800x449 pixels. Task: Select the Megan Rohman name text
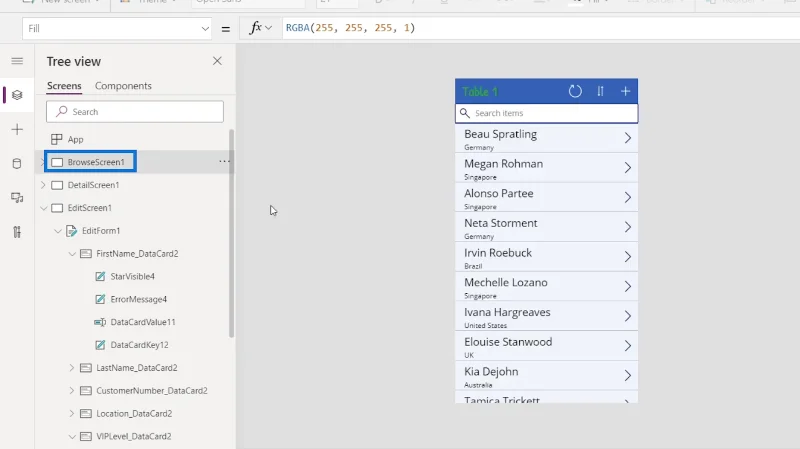pyautogui.click(x=504, y=164)
